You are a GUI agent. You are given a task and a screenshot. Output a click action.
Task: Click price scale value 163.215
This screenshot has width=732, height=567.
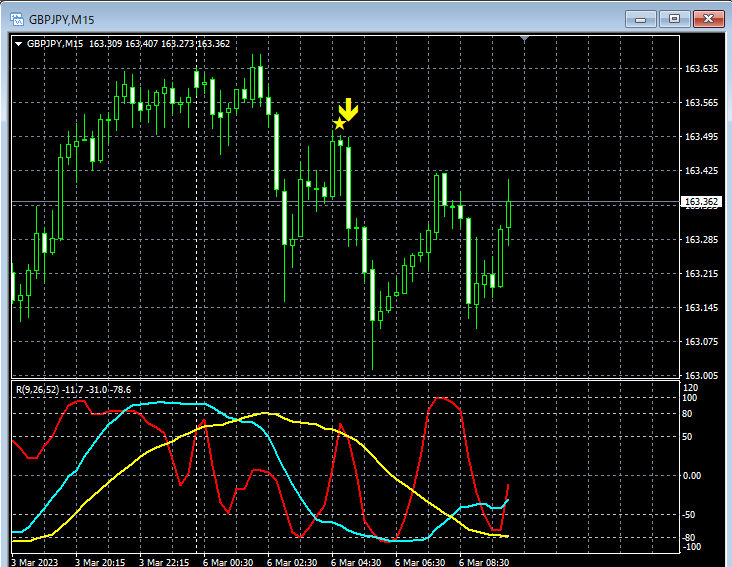701,273
